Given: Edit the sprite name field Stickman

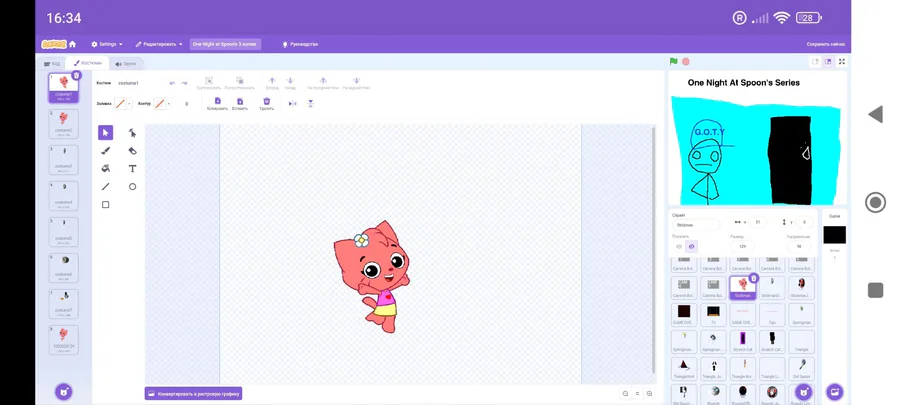Looking at the screenshot, I should [696, 225].
